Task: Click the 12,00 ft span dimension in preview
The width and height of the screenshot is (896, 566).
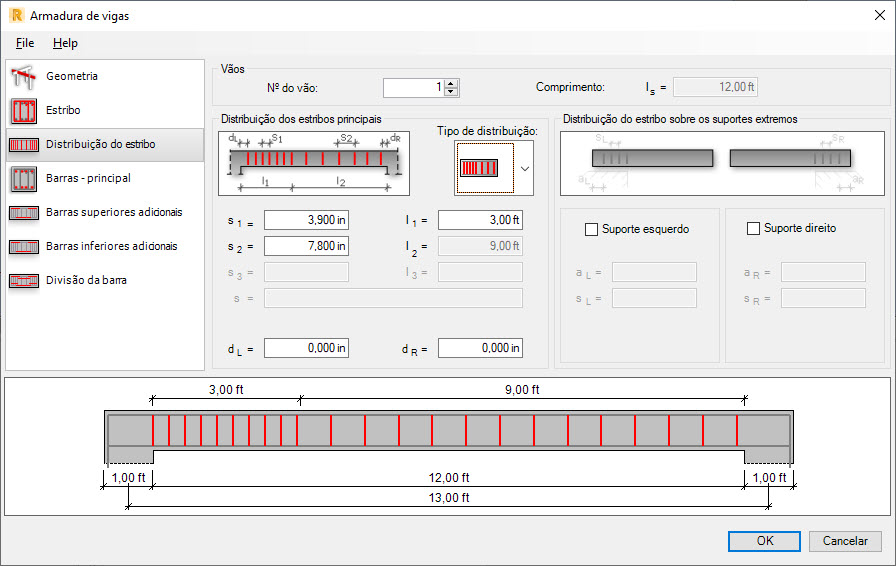Action: (x=449, y=478)
